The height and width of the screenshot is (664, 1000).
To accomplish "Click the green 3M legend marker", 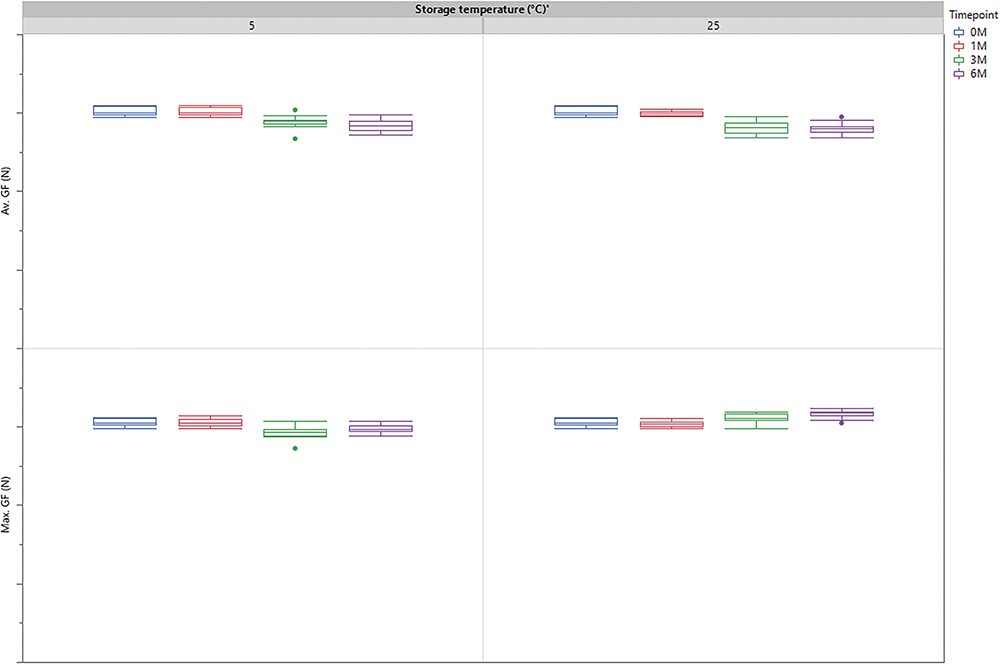I will 960,60.
